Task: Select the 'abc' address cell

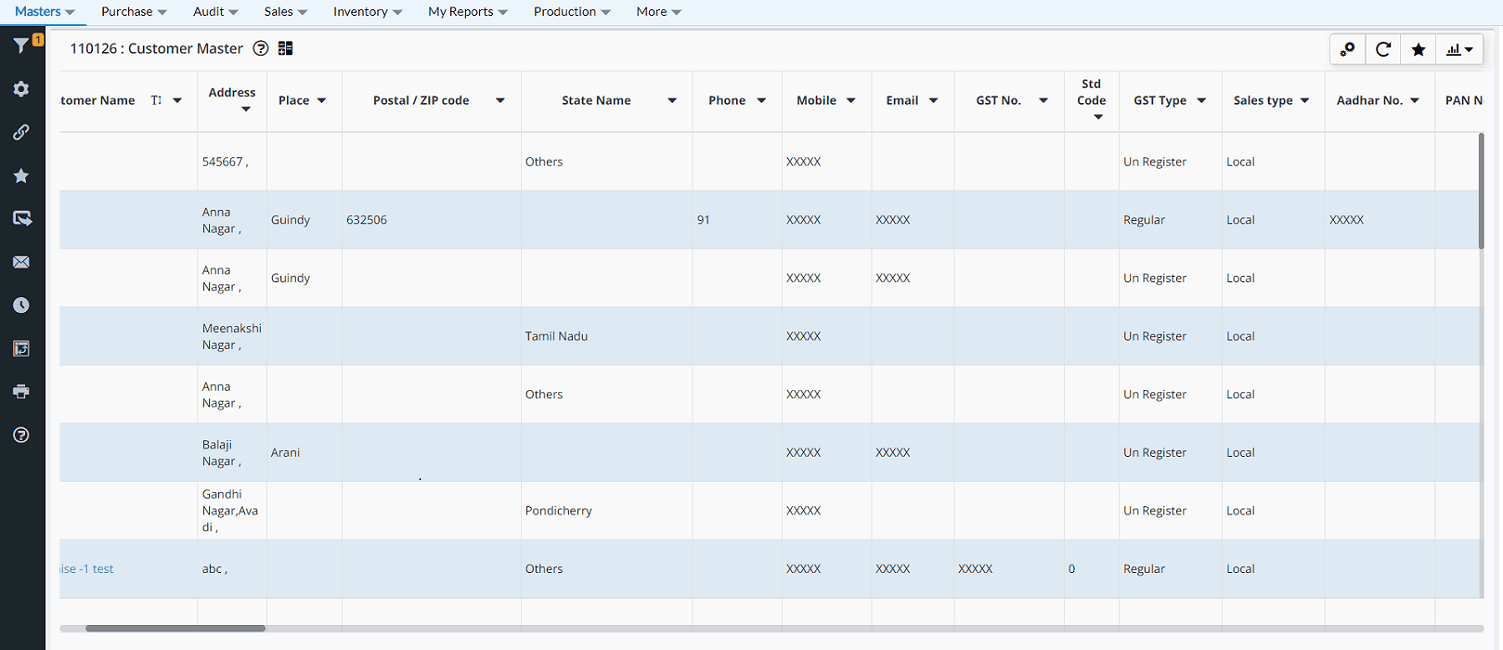Action: click(232, 569)
